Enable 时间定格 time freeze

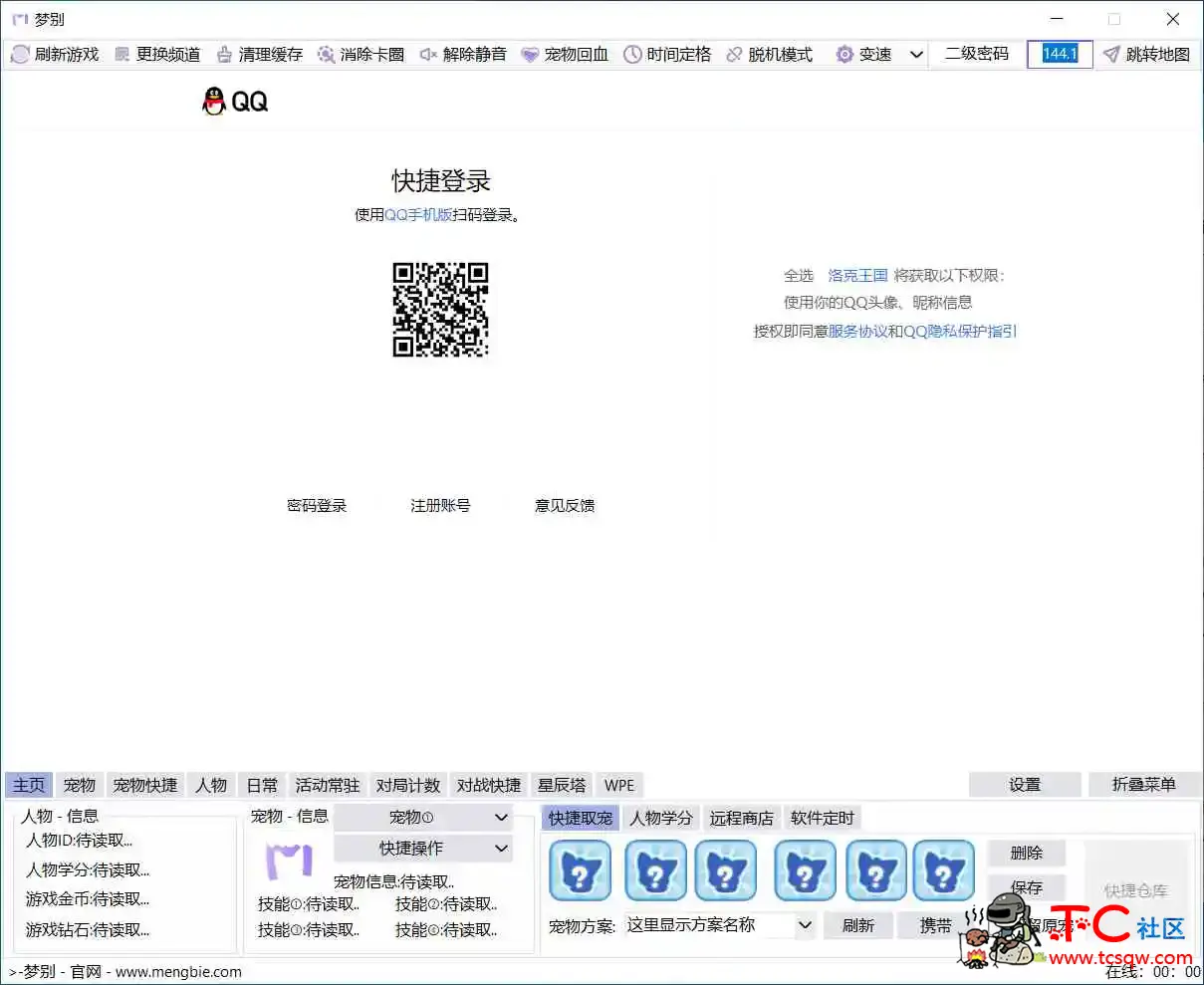630,55
